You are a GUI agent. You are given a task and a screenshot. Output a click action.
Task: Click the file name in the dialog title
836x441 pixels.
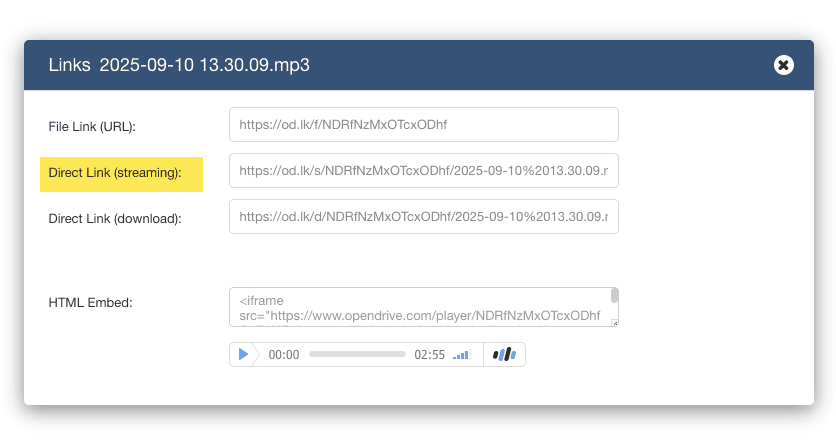[x=204, y=65]
